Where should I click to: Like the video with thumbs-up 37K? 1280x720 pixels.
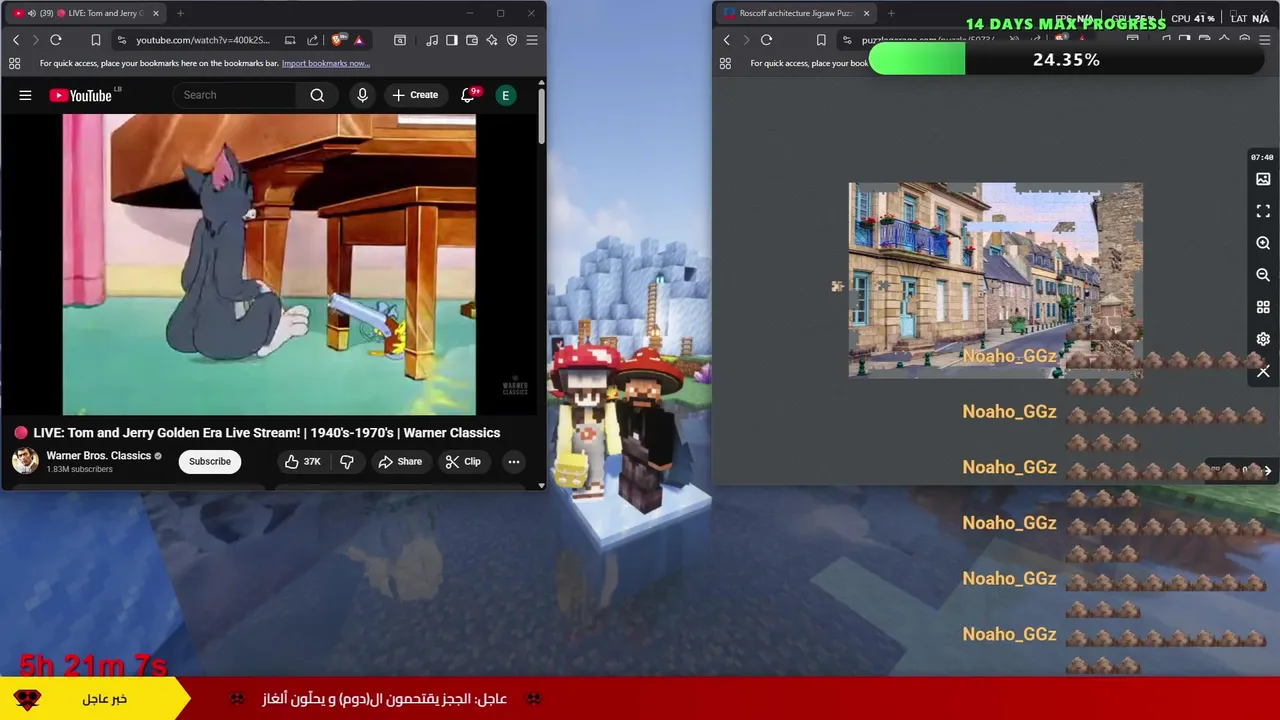point(302,461)
